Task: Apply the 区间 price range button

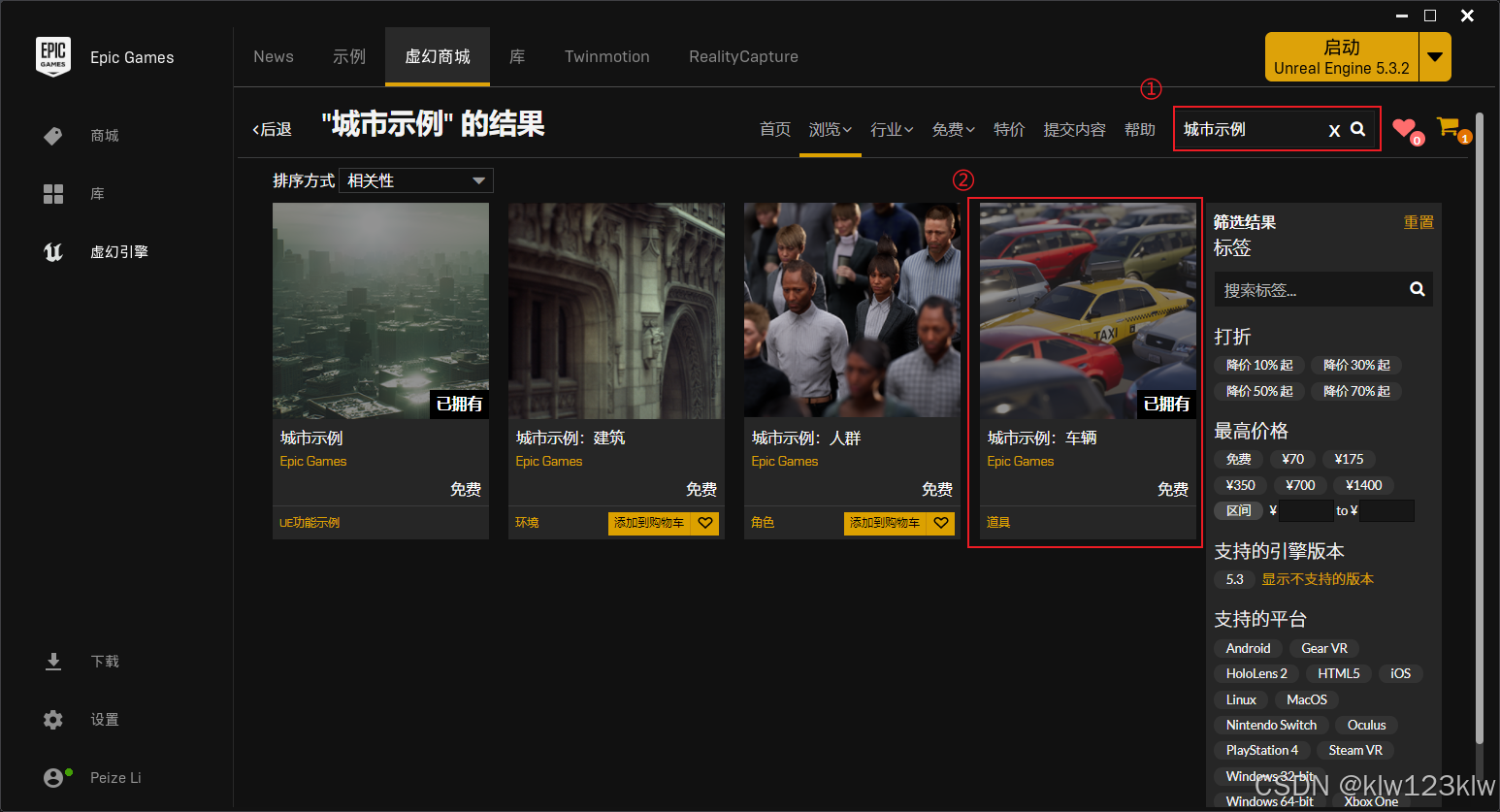Action: coord(1239,510)
